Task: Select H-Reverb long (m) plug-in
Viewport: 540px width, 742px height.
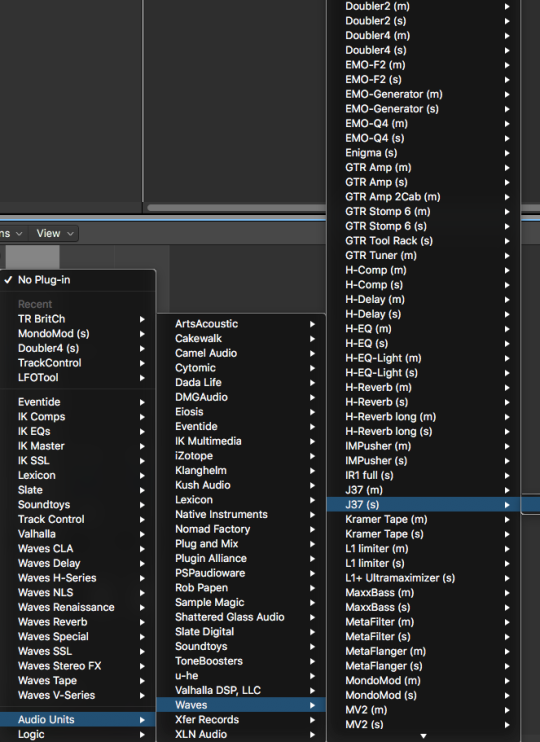Action: (x=424, y=416)
